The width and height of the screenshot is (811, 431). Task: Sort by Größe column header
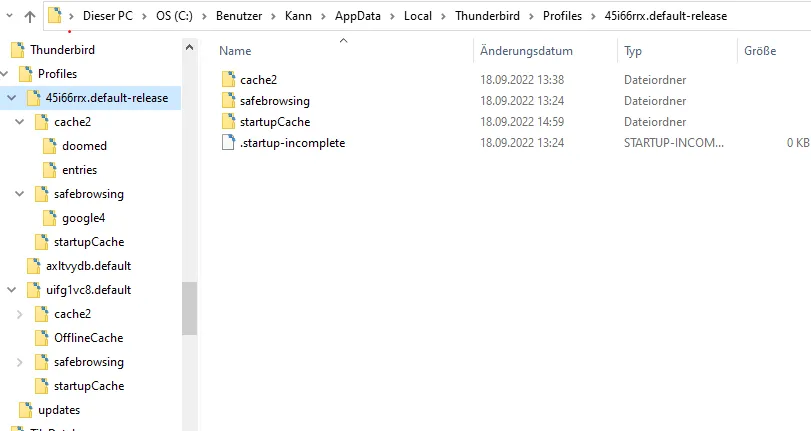[760, 51]
